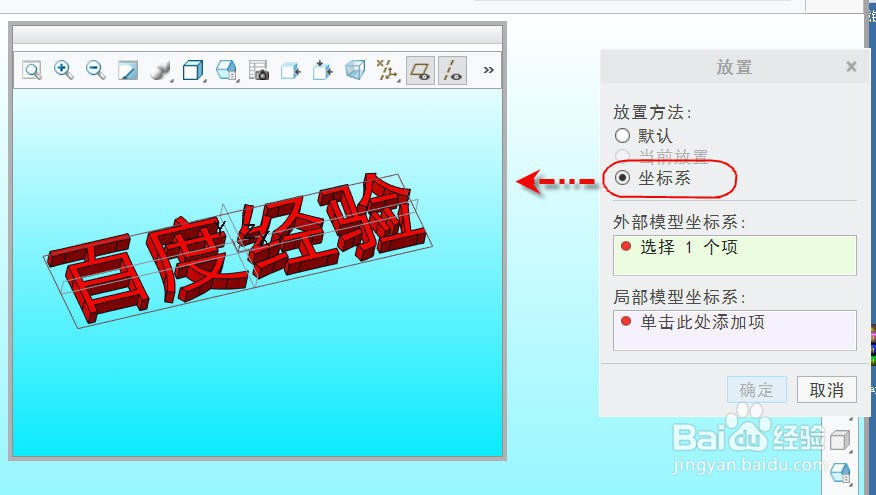The height and width of the screenshot is (495, 876).
Task: Click the view manager icon at bottom right
Action: (840, 473)
